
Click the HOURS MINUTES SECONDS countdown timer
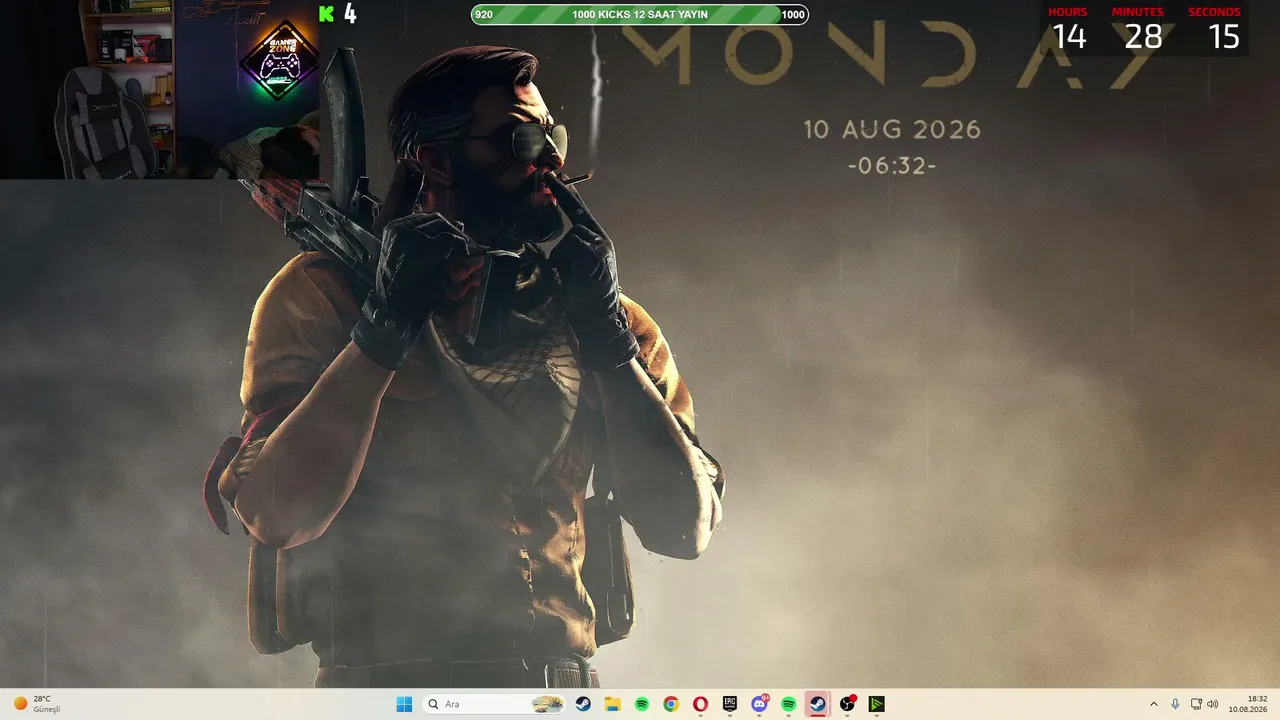pos(1144,29)
